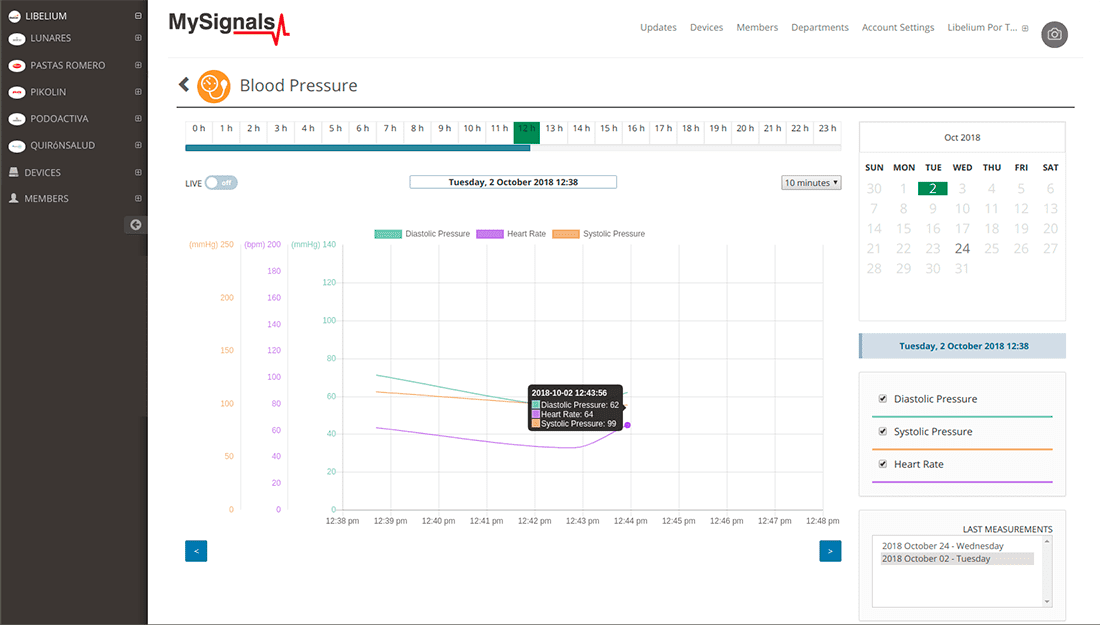Collapse the sidebar with the arrow icon
The image size is (1100, 625).
[x=135, y=224]
